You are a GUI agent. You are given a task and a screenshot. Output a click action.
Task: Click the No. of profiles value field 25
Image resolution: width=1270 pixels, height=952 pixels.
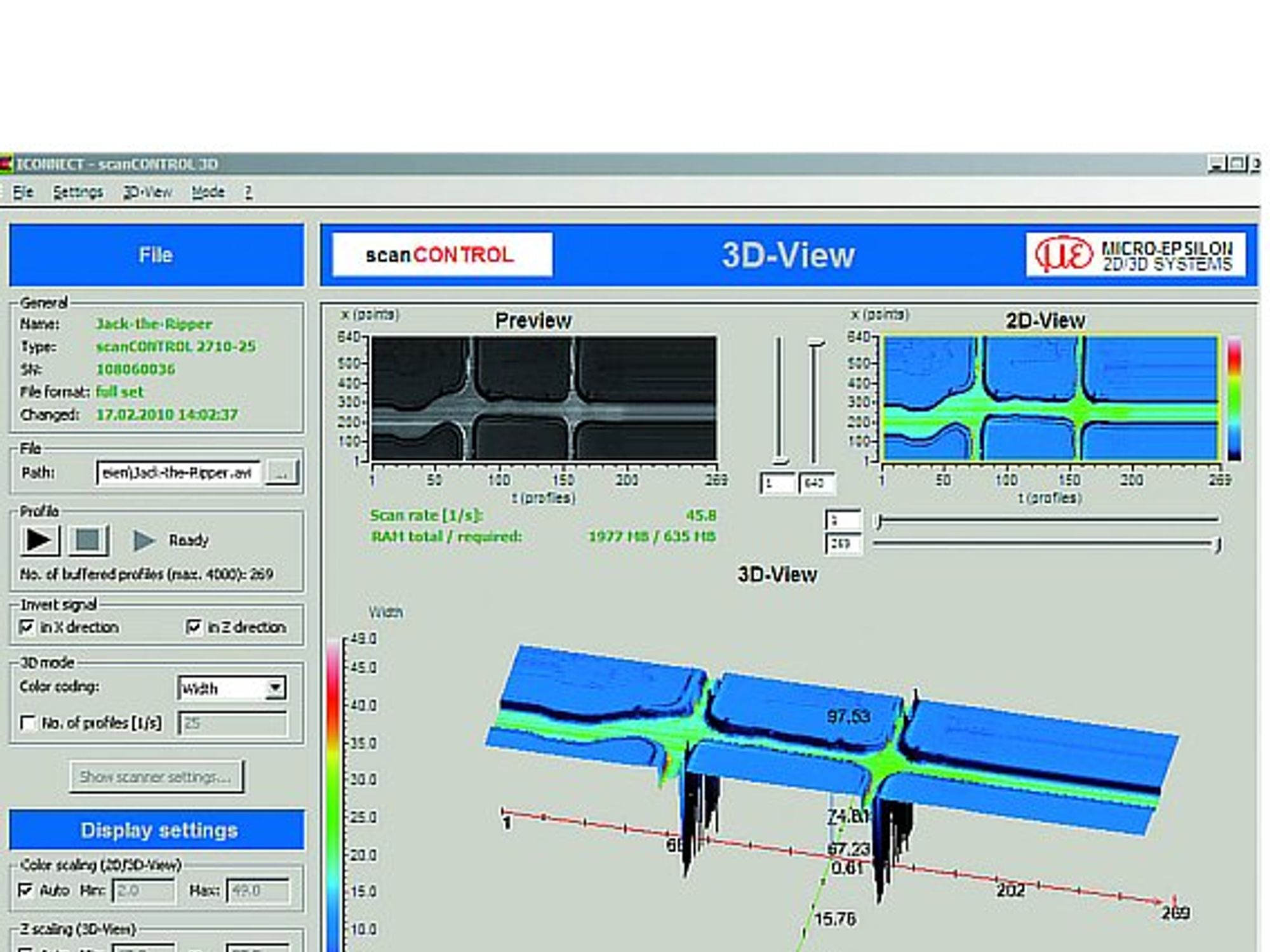(x=232, y=724)
